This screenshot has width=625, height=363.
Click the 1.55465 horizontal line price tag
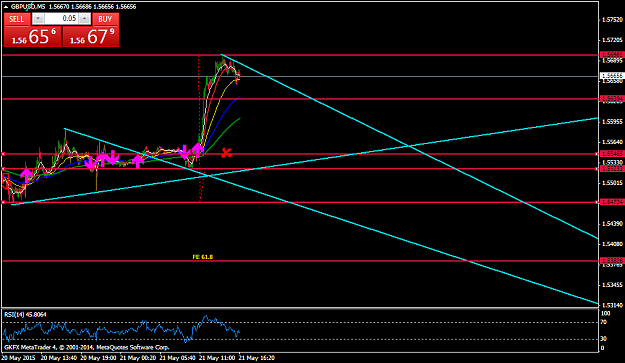coord(612,153)
